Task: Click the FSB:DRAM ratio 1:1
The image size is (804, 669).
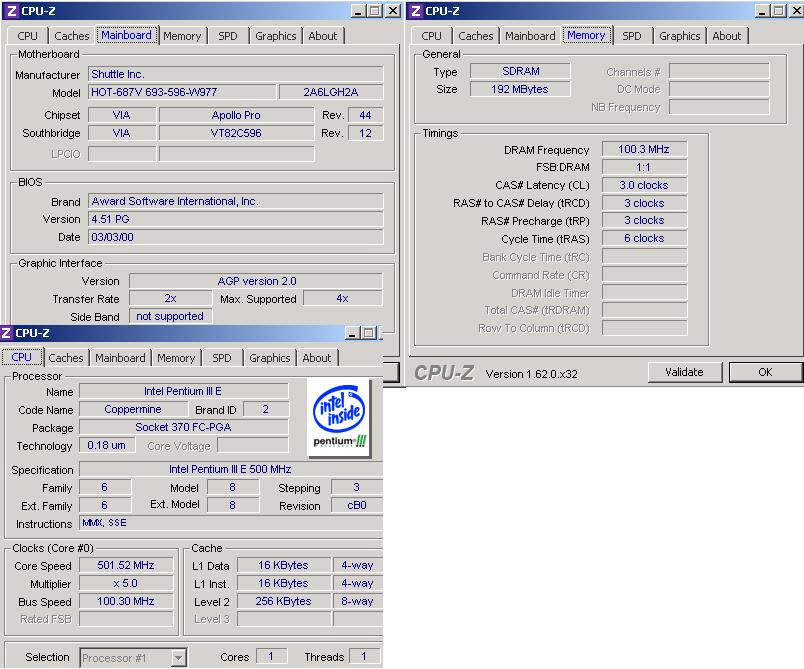Action: (644, 167)
